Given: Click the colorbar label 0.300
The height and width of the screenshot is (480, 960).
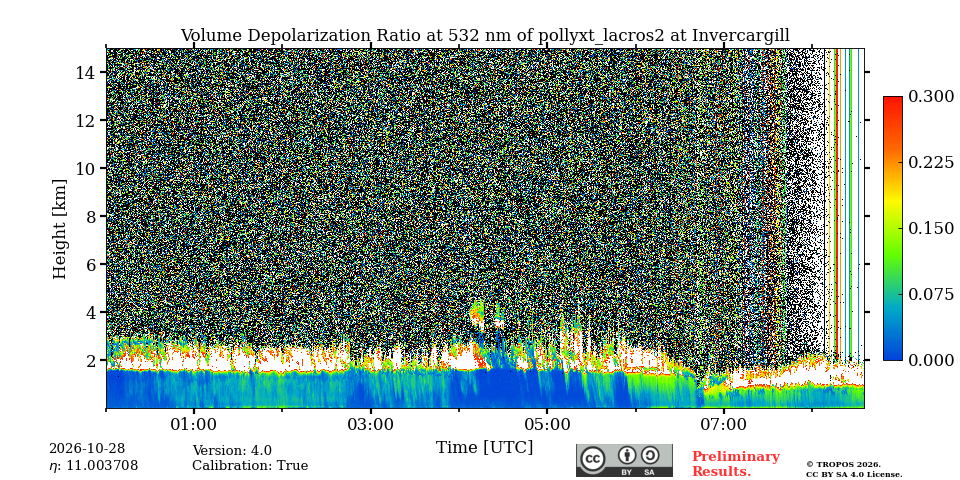Looking at the screenshot, I should (x=931, y=97).
